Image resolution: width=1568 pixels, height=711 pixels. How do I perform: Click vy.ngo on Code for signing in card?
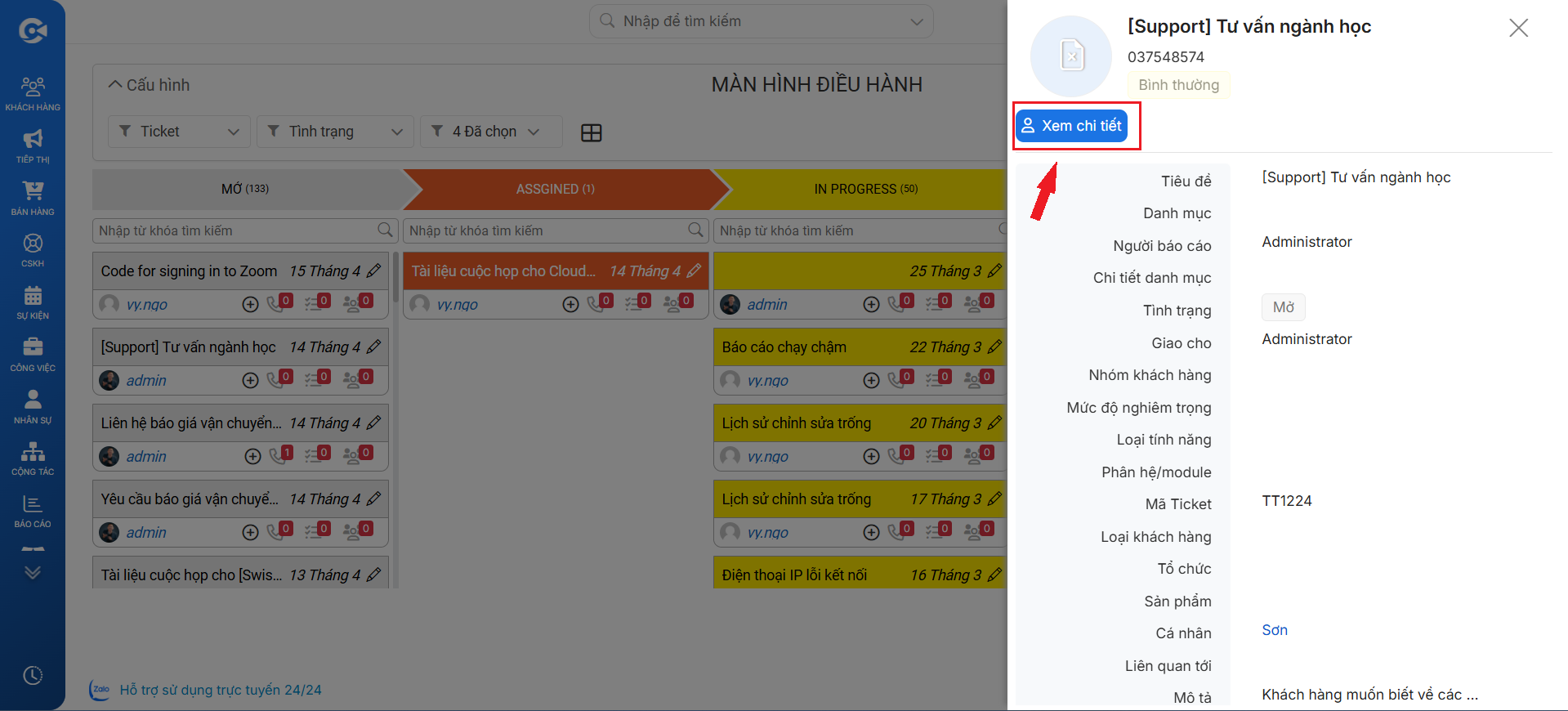(146, 304)
